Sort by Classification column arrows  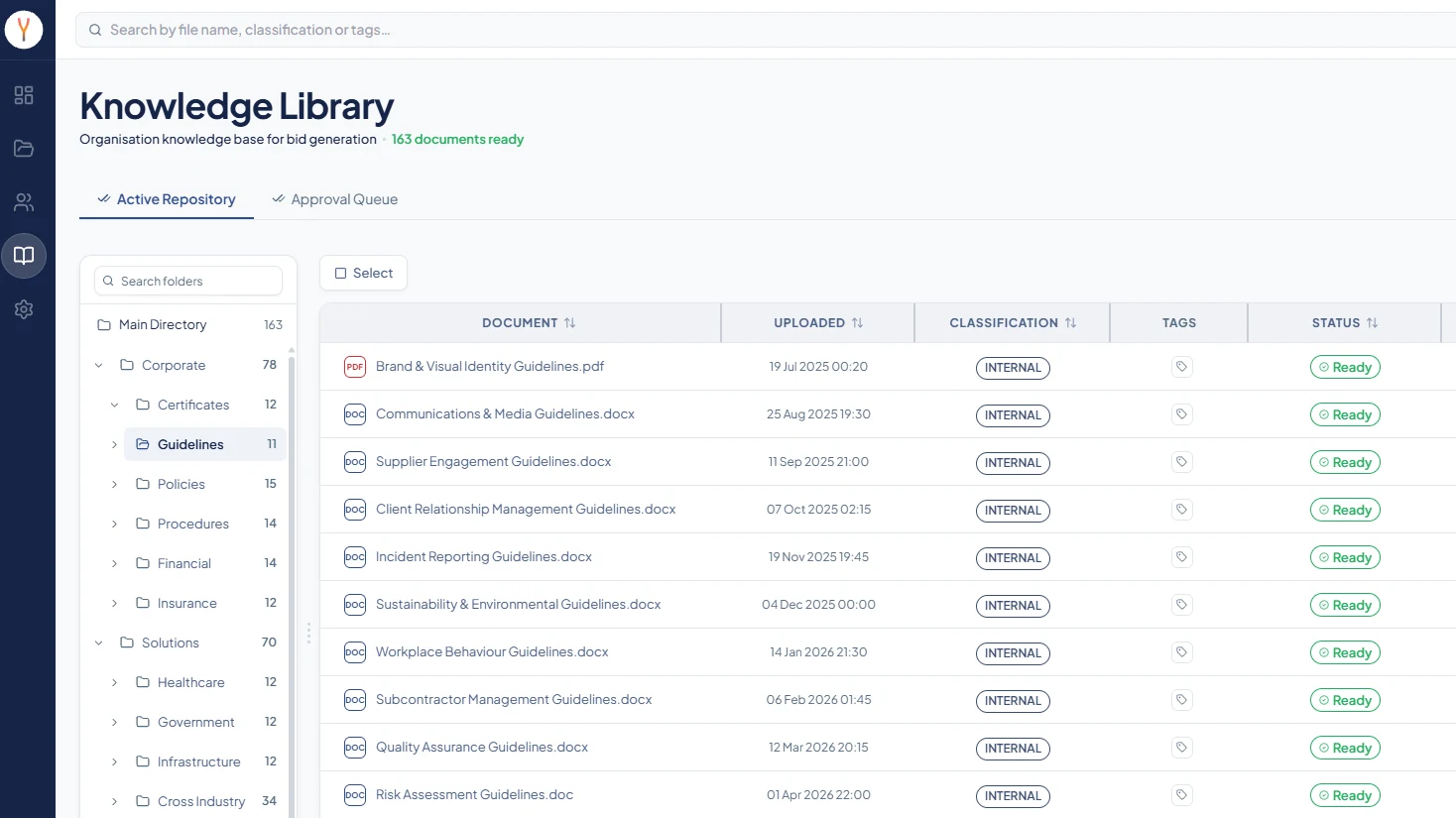point(1070,323)
